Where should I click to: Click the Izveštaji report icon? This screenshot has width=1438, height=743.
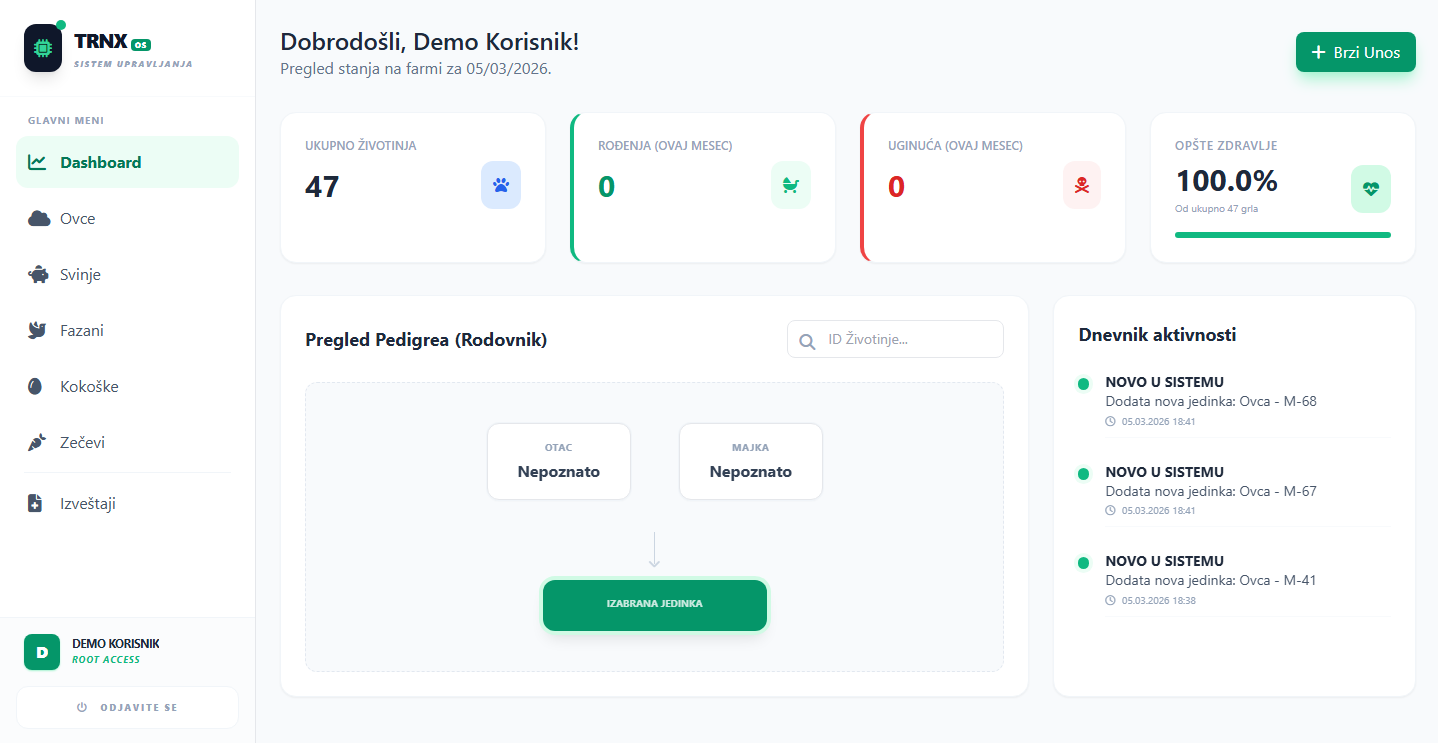[x=36, y=503]
